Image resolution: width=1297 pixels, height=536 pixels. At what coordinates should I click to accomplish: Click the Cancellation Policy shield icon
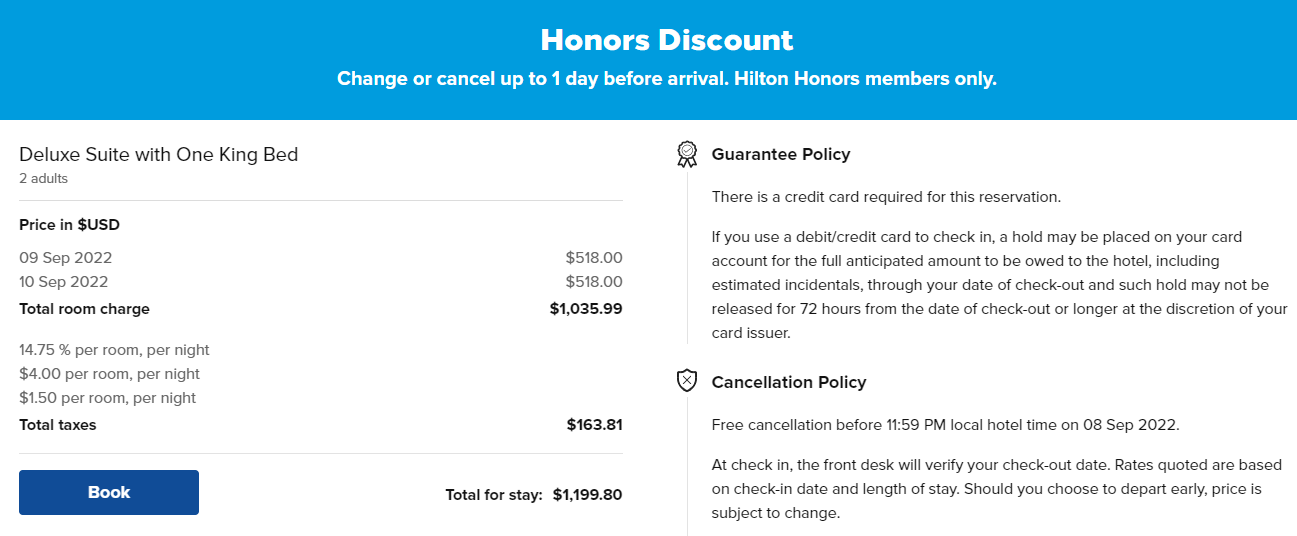[686, 381]
